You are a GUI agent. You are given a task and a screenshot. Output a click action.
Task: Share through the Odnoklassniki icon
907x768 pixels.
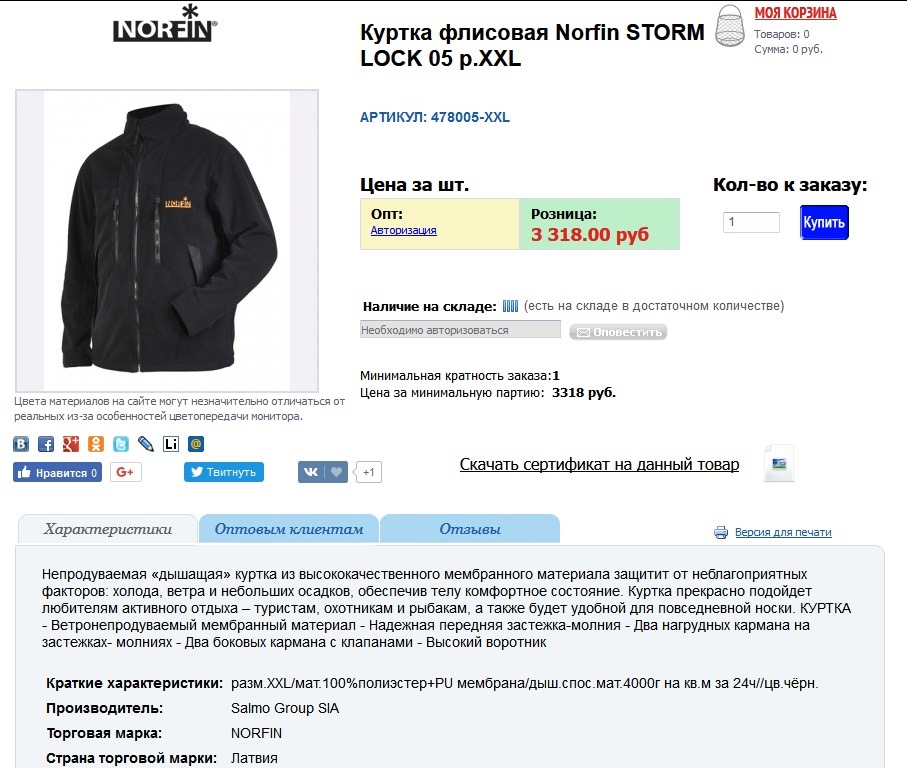[95, 444]
